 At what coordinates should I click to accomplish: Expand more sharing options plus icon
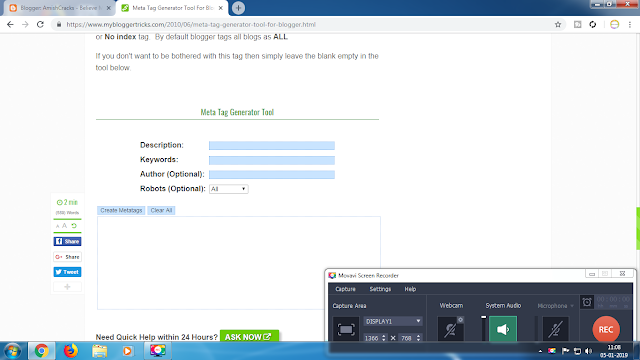click(67, 287)
